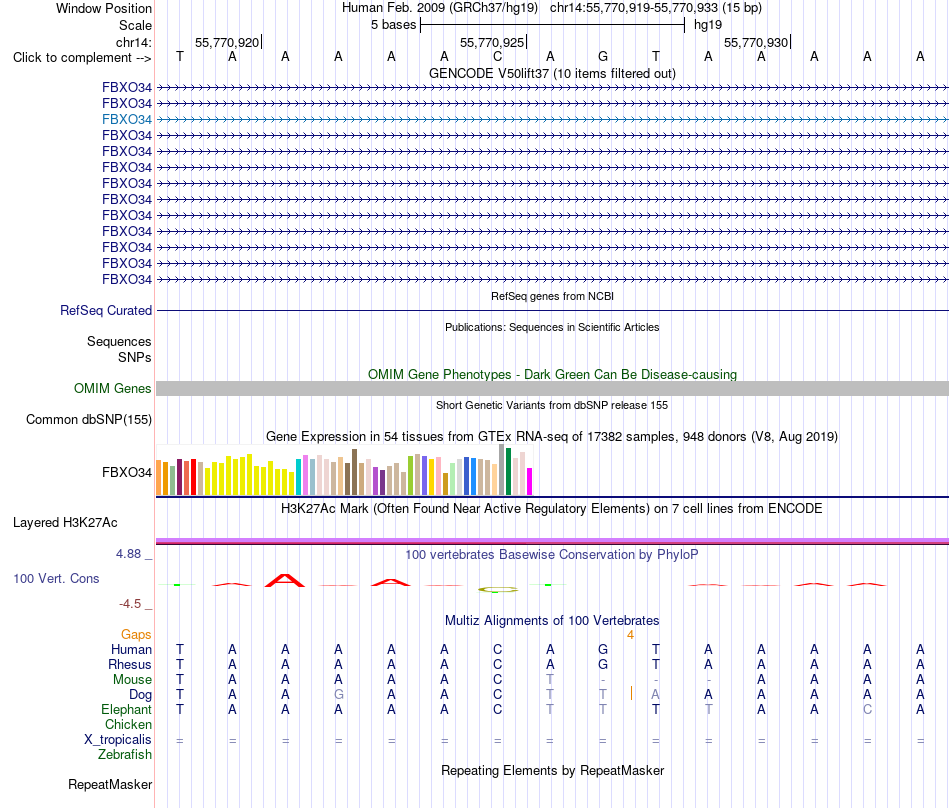Click the C base in the Elephant alignment row

868,709
